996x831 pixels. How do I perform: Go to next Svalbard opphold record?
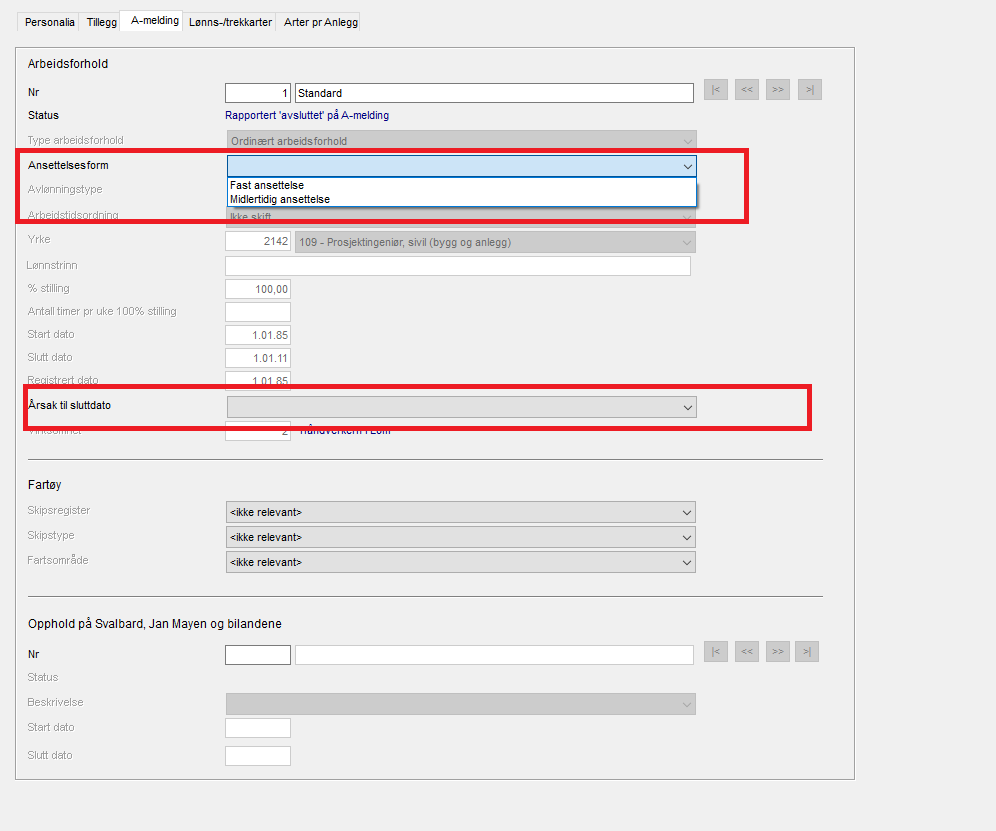coord(778,653)
